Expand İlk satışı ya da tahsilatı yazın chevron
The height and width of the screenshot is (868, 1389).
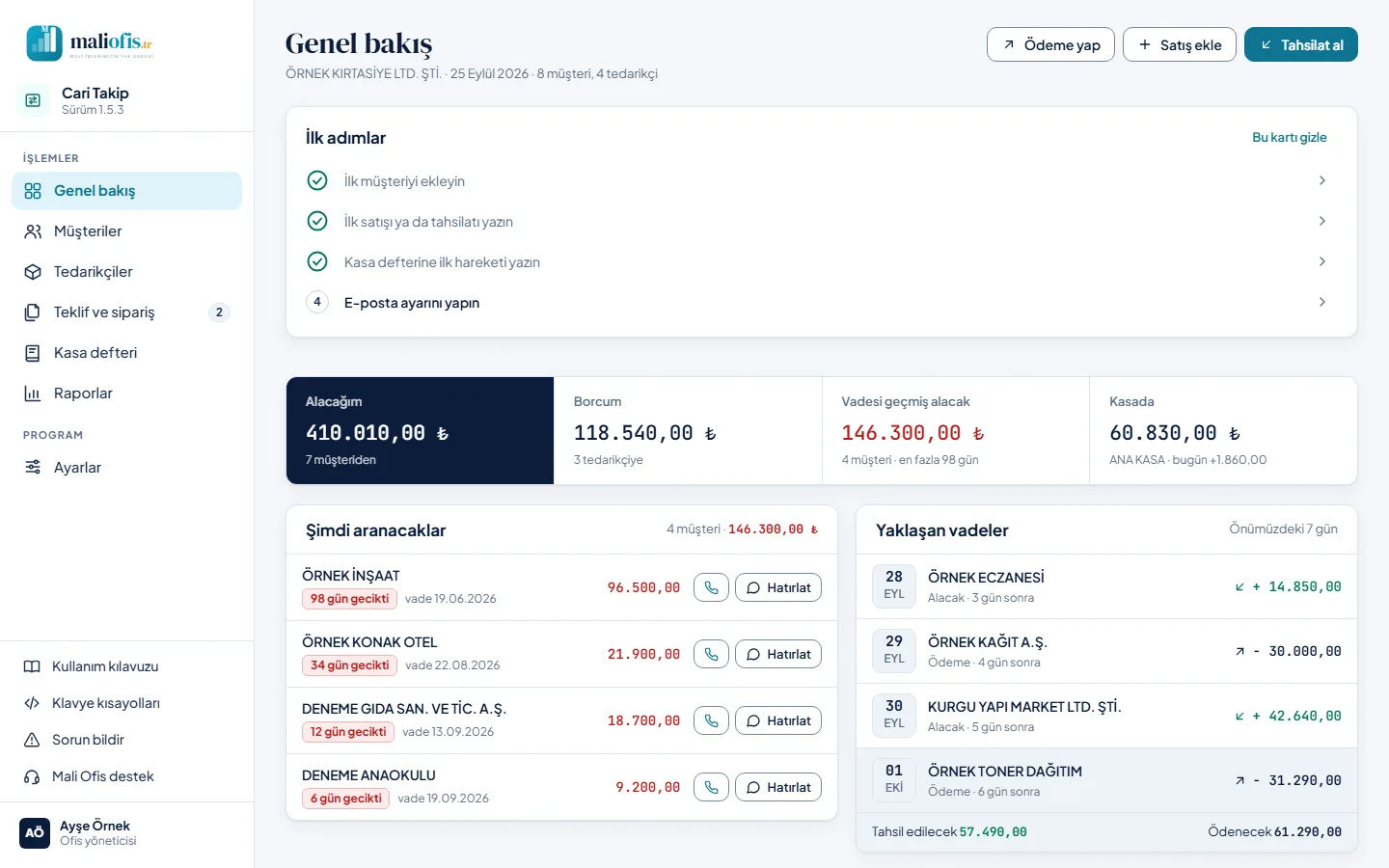tap(1321, 221)
